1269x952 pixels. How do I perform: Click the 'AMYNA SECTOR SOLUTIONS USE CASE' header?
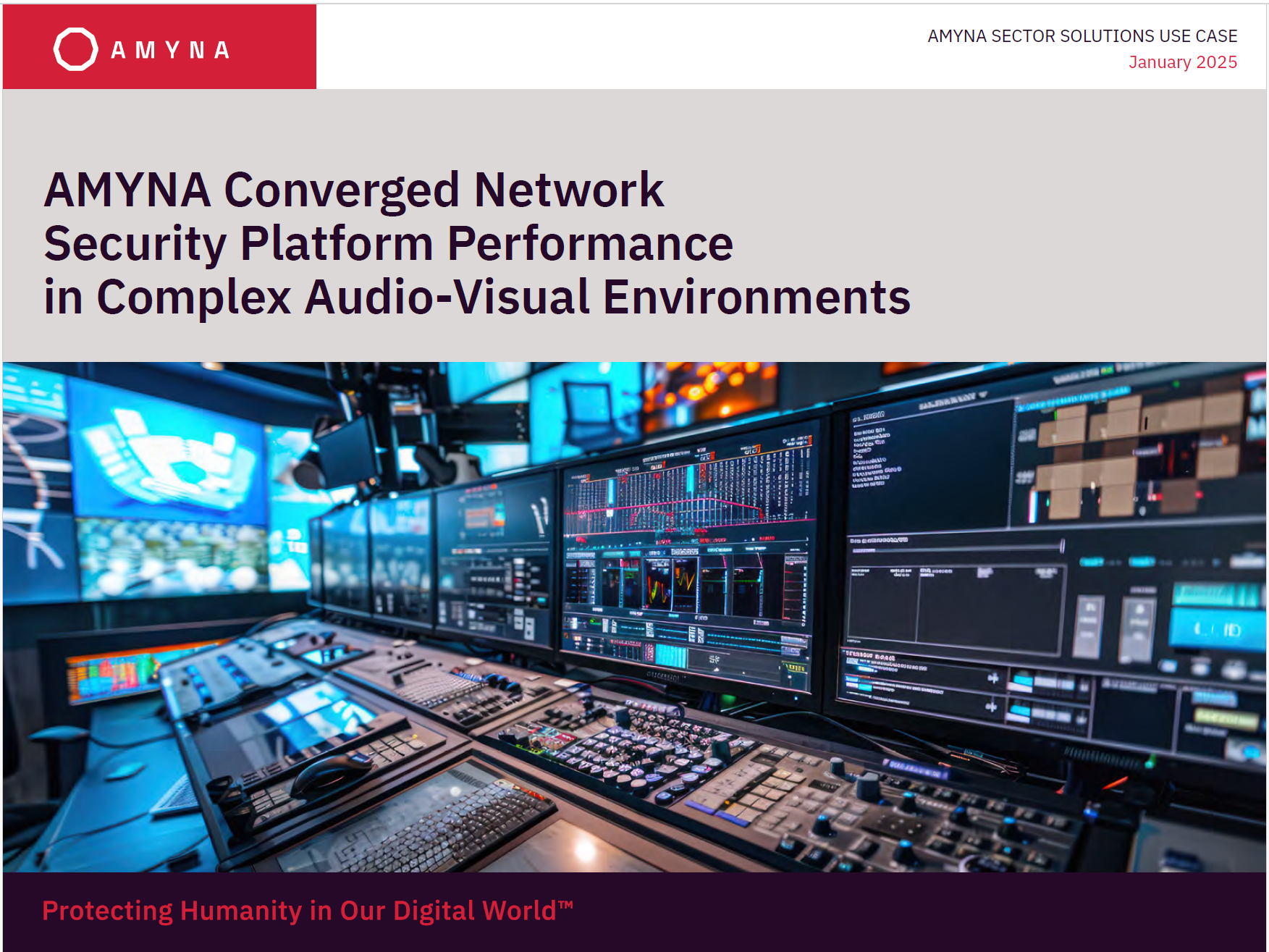point(1082,36)
